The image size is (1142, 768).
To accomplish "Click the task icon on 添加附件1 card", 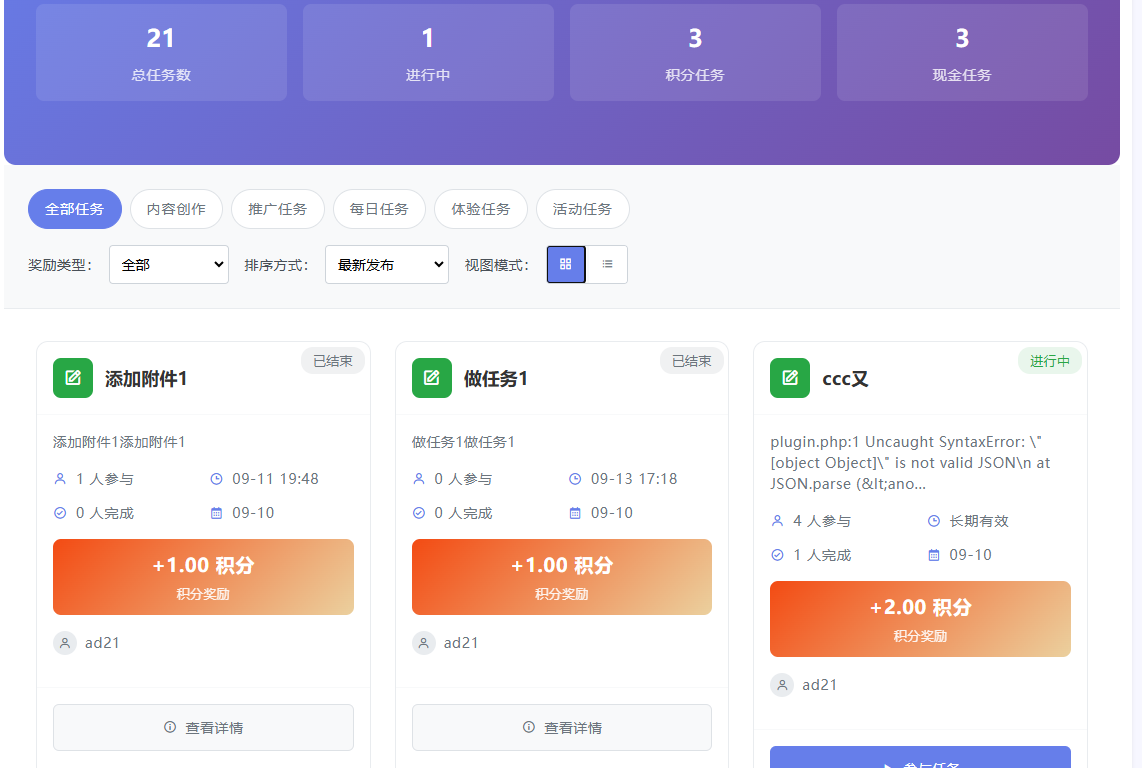I will tap(72, 378).
